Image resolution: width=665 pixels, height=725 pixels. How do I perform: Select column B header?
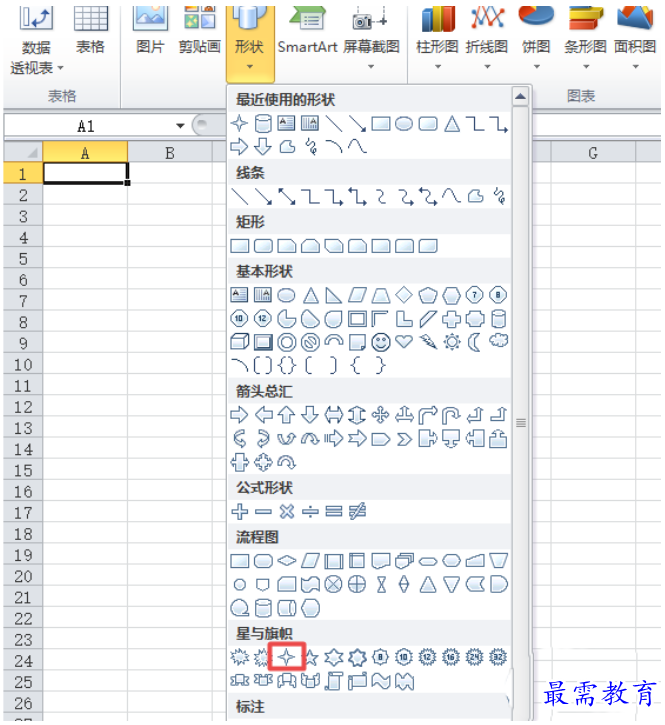170,153
